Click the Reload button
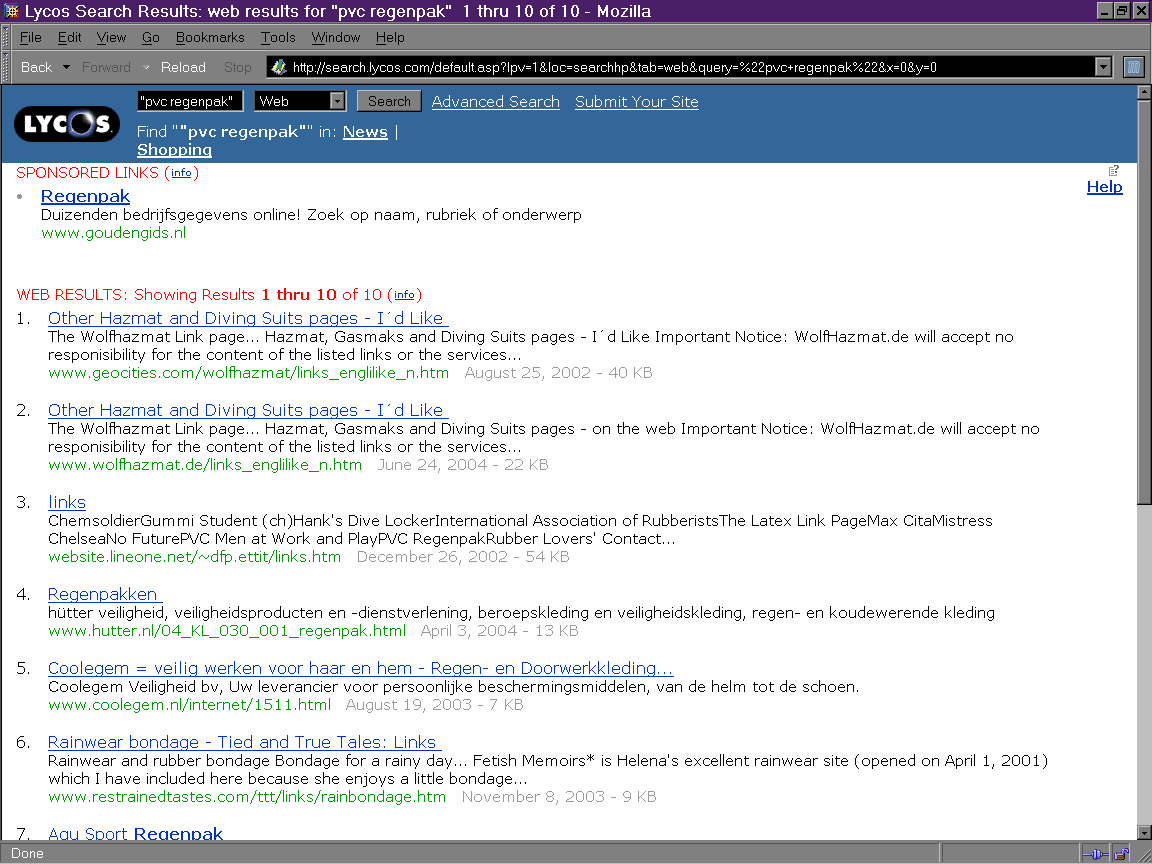This screenshot has width=1152, height=864. click(x=183, y=67)
